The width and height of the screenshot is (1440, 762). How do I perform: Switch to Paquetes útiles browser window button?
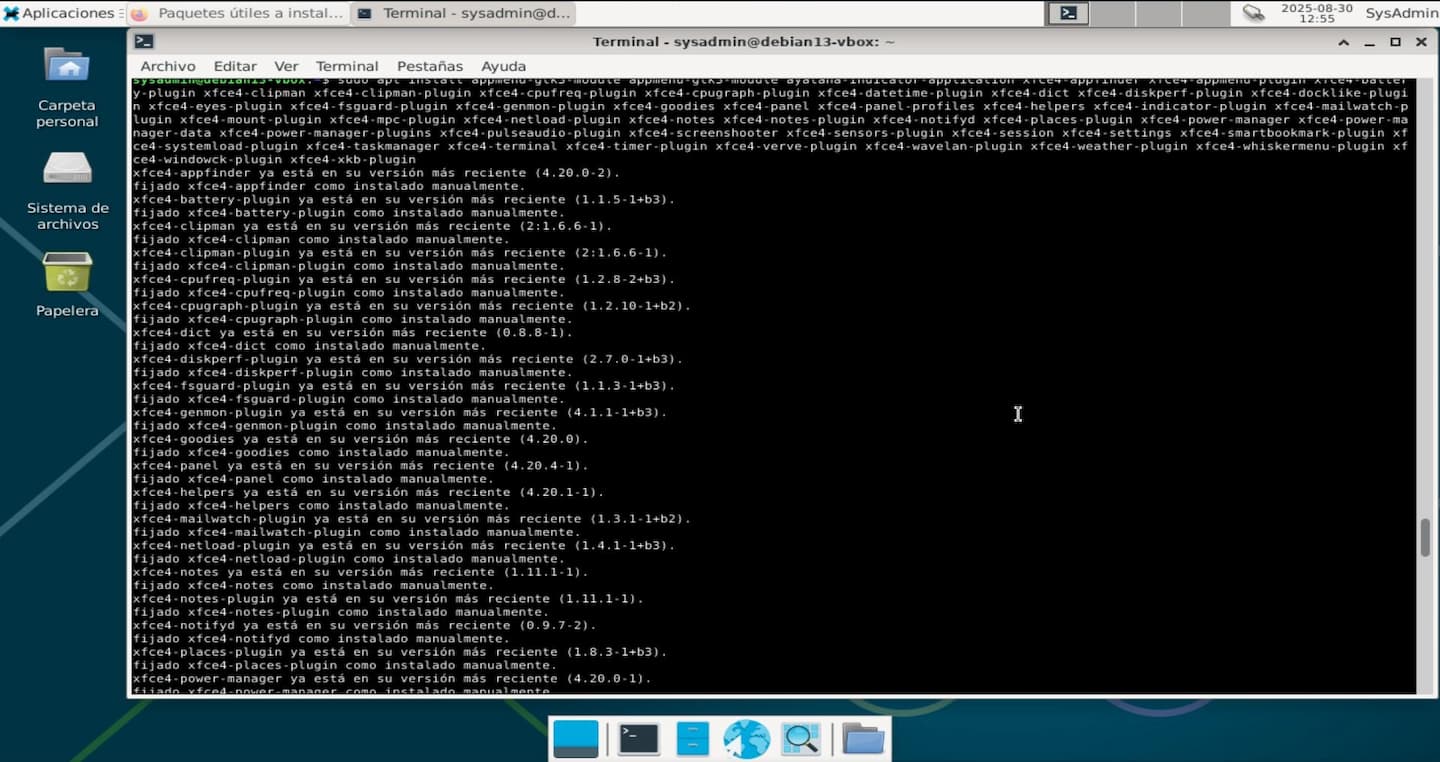point(238,13)
